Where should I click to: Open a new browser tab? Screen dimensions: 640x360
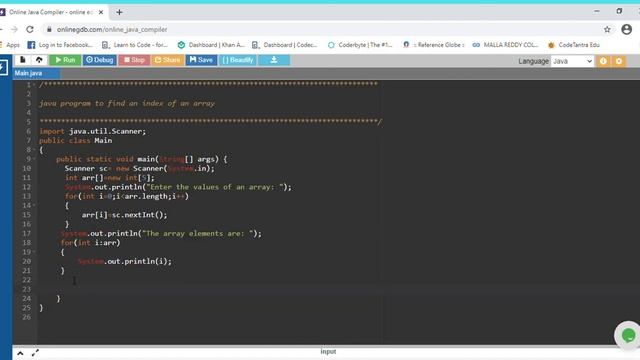tap(119, 12)
